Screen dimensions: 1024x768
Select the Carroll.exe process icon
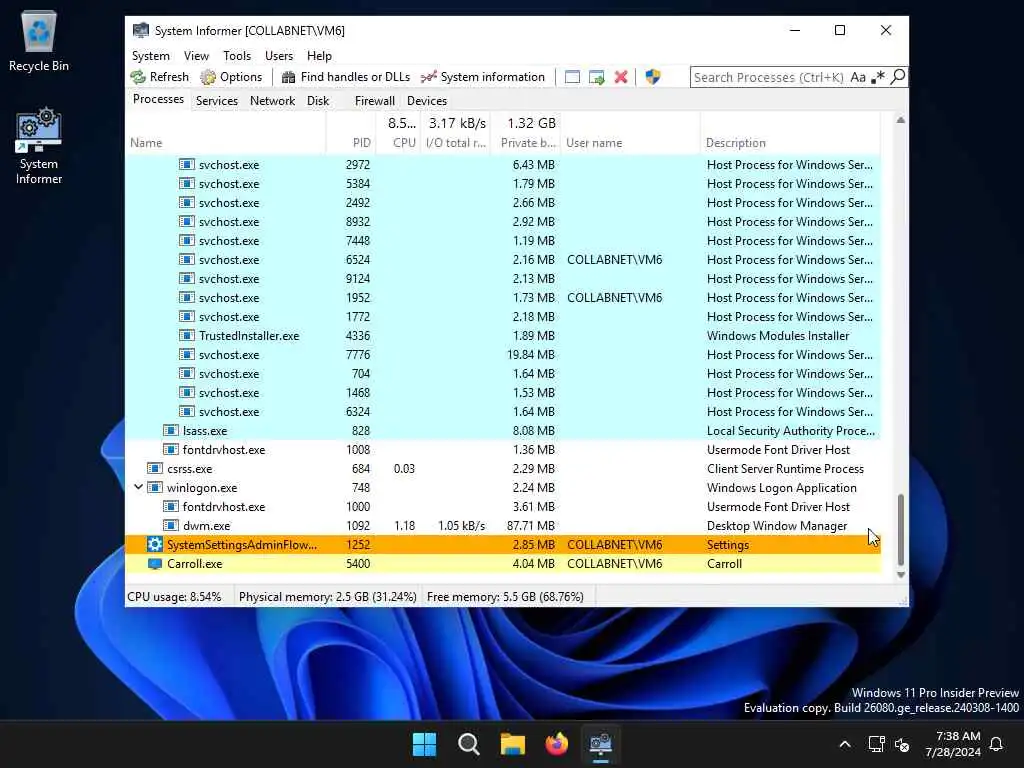tap(155, 564)
